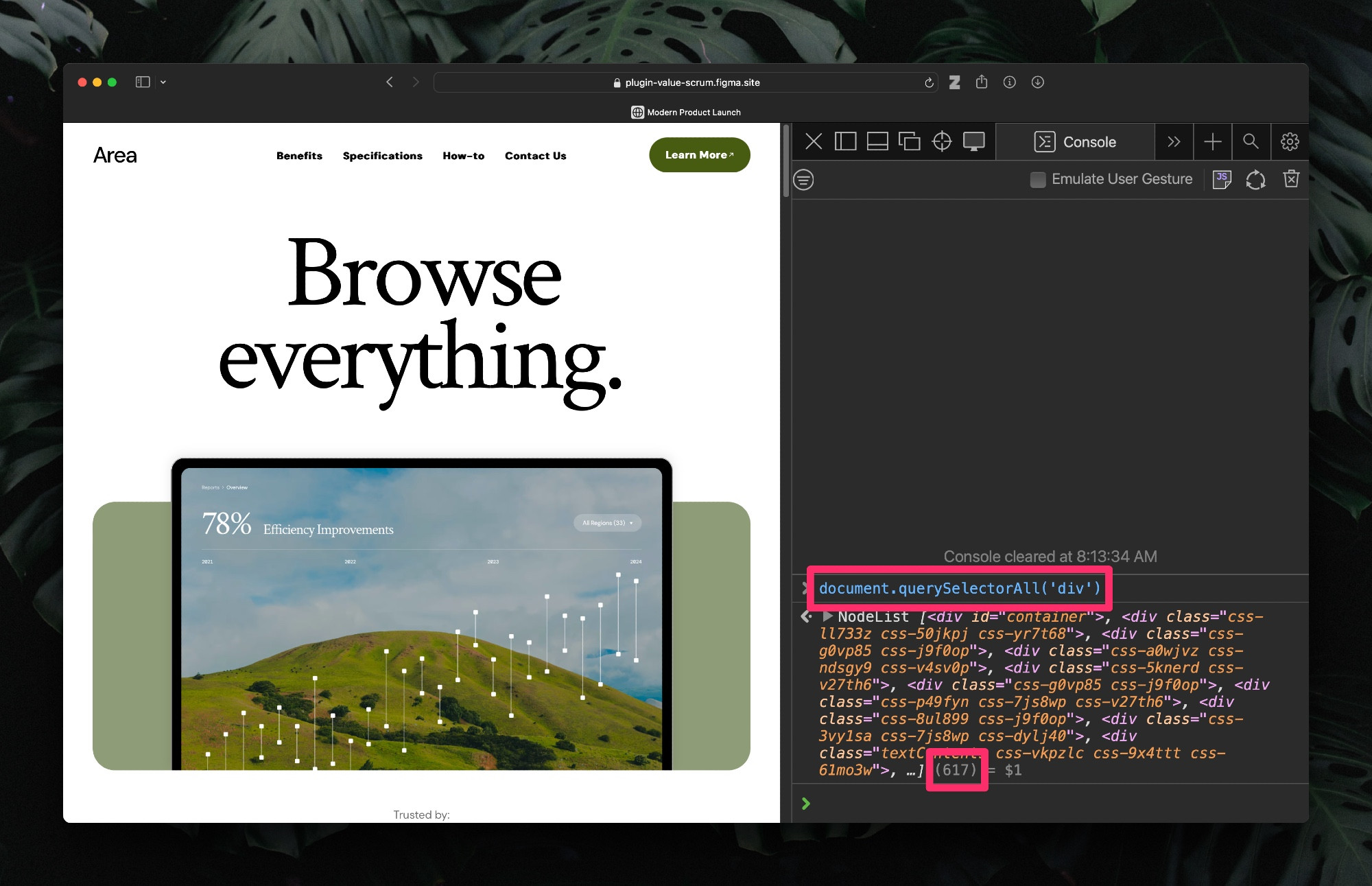
Task: Detach the inspector into a separate window
Action: 910,142
